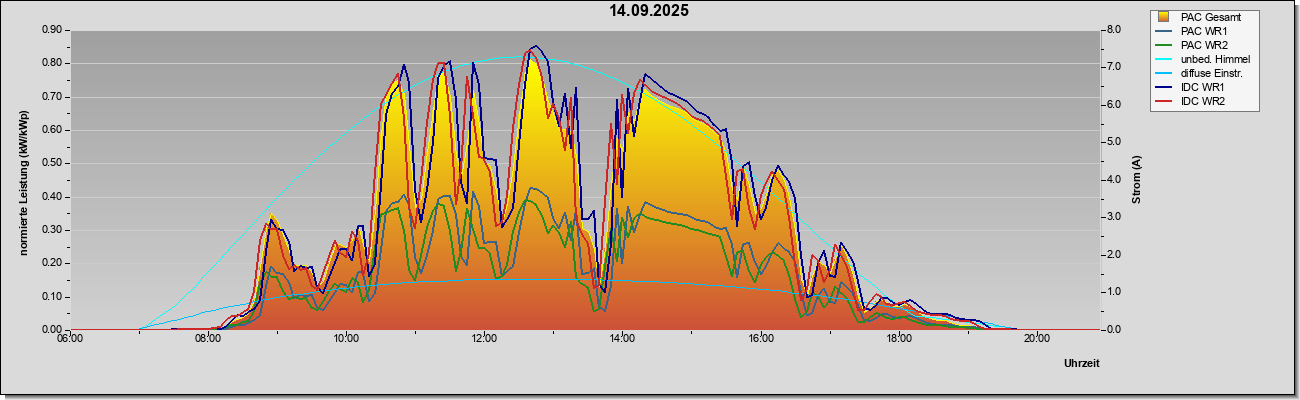Click the diffuse Einstr. legend label
The height and width of the screenshot is (400, 1300).
point(1214,73)
